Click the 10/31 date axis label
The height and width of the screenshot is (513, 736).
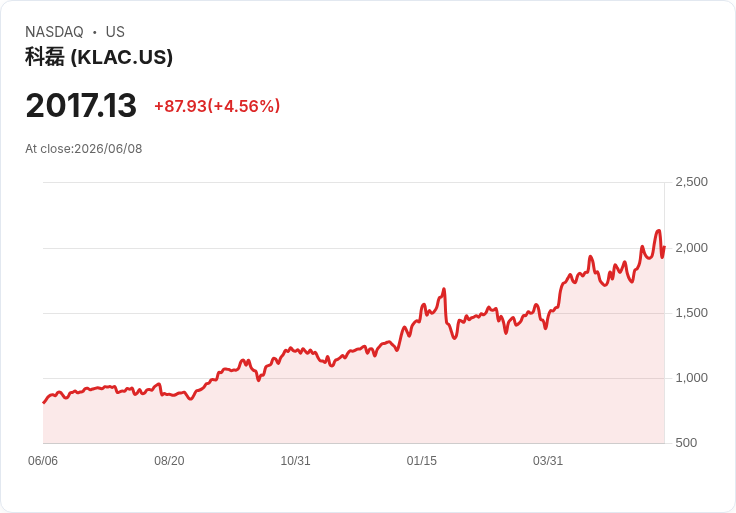click(x=295, y=461)
